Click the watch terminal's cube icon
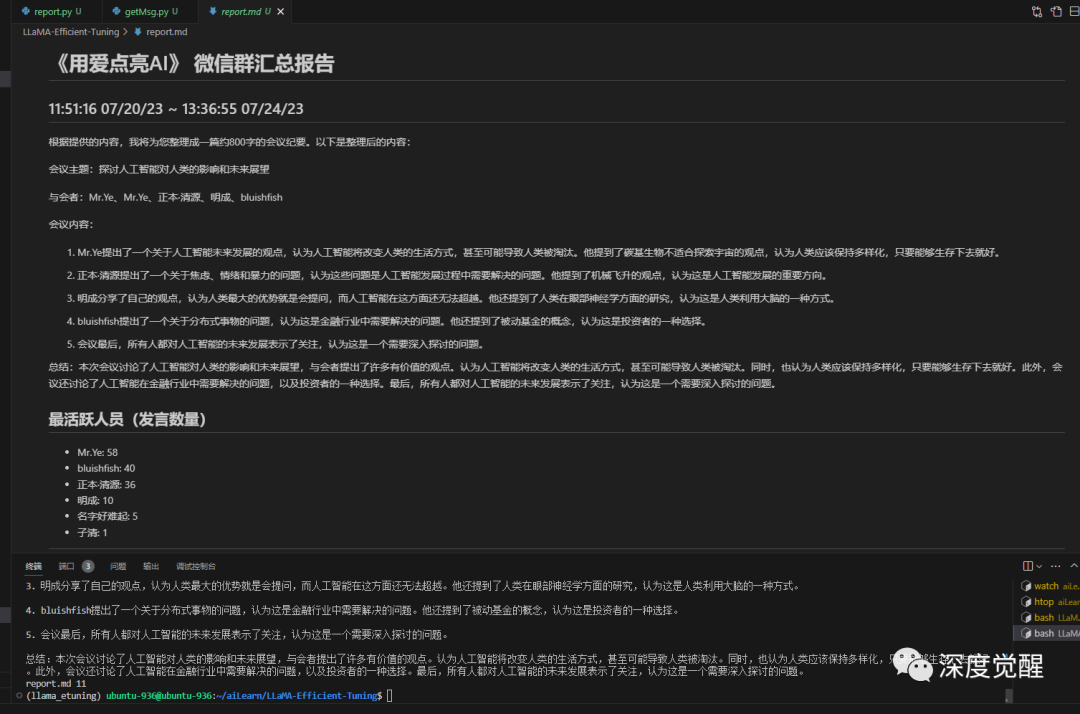This screenshot has width=1080, height=714. 1026,586
